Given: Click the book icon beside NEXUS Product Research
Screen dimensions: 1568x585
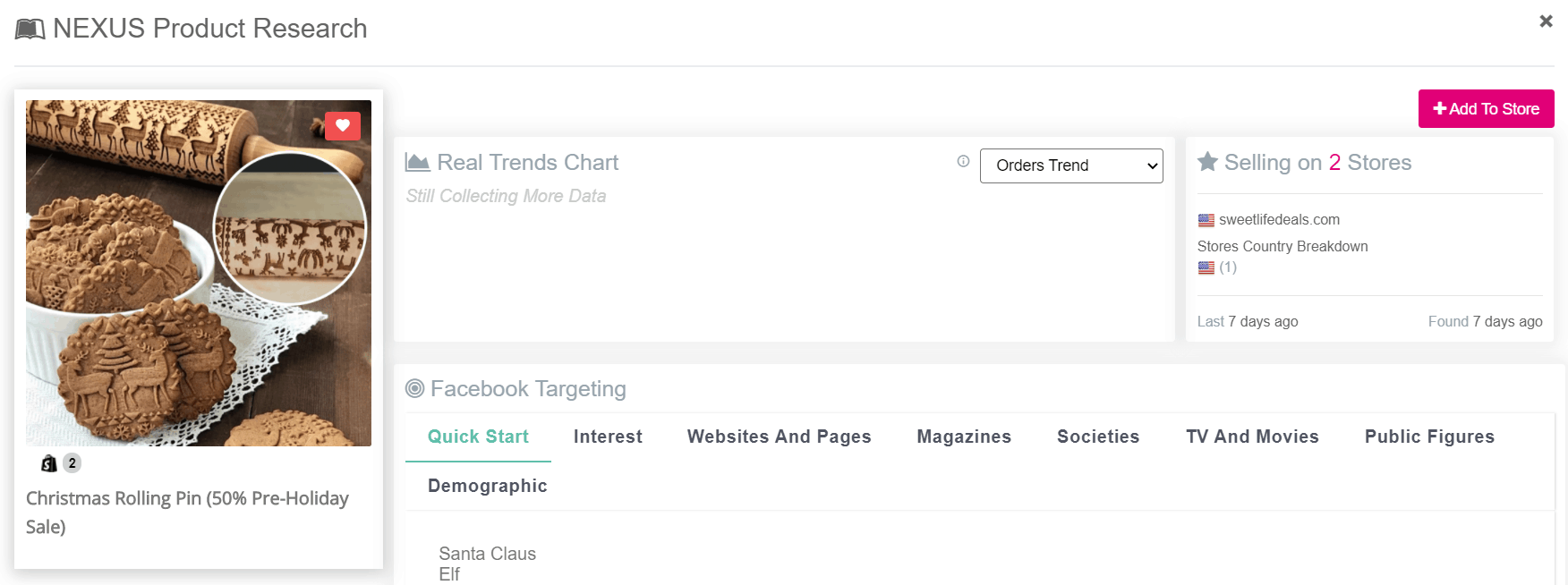Looking at the screenshot, I should [28, 28].
